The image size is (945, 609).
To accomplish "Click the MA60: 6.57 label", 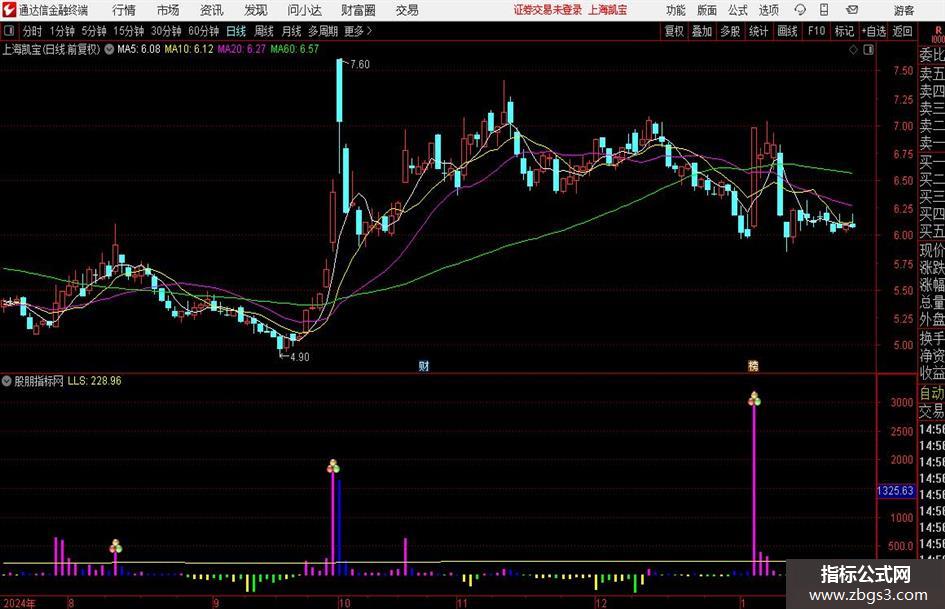I will (x=295, y=49).
